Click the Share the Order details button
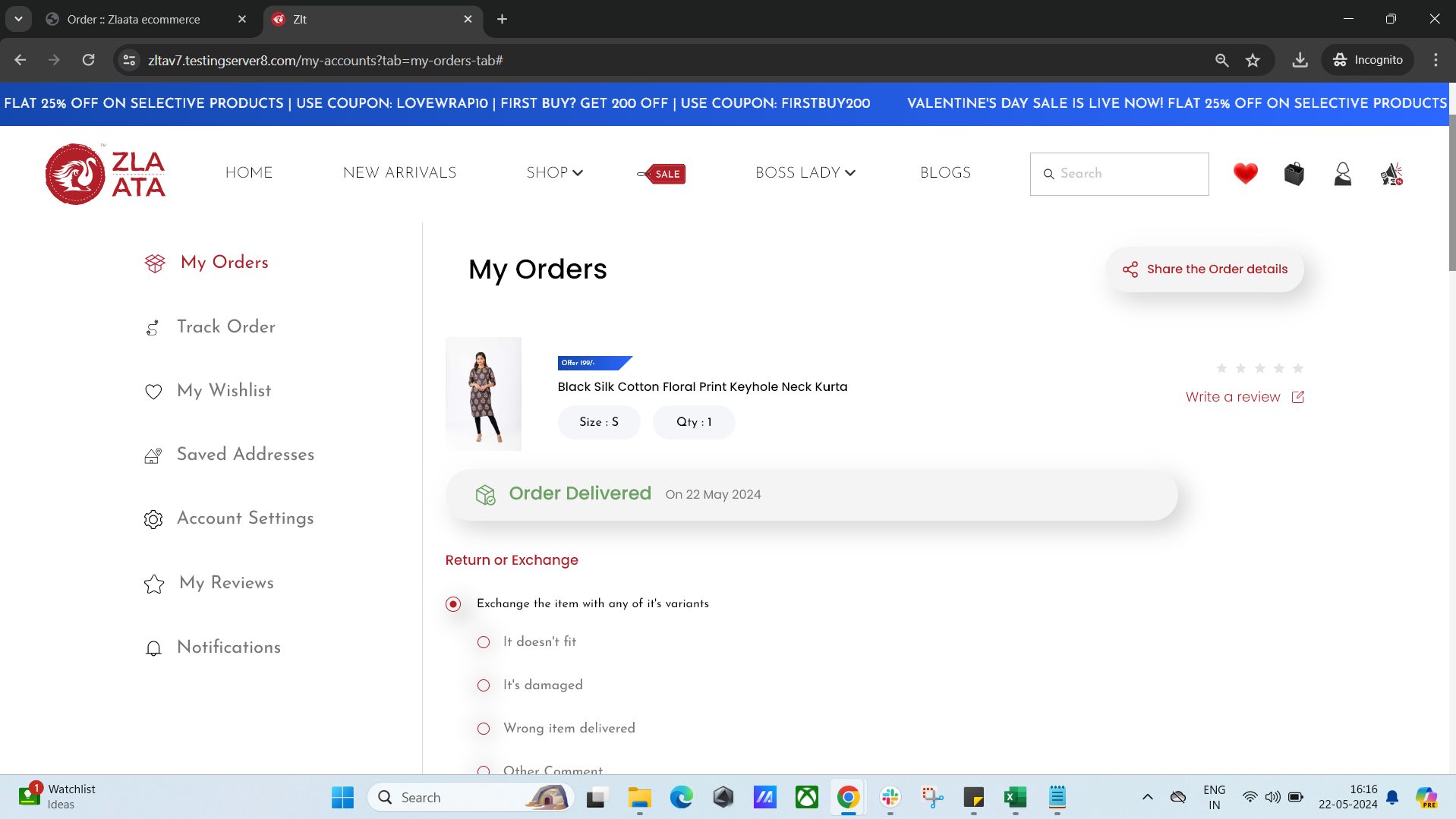Viewport: 1456px width, 819px height. pos(1205,269)
